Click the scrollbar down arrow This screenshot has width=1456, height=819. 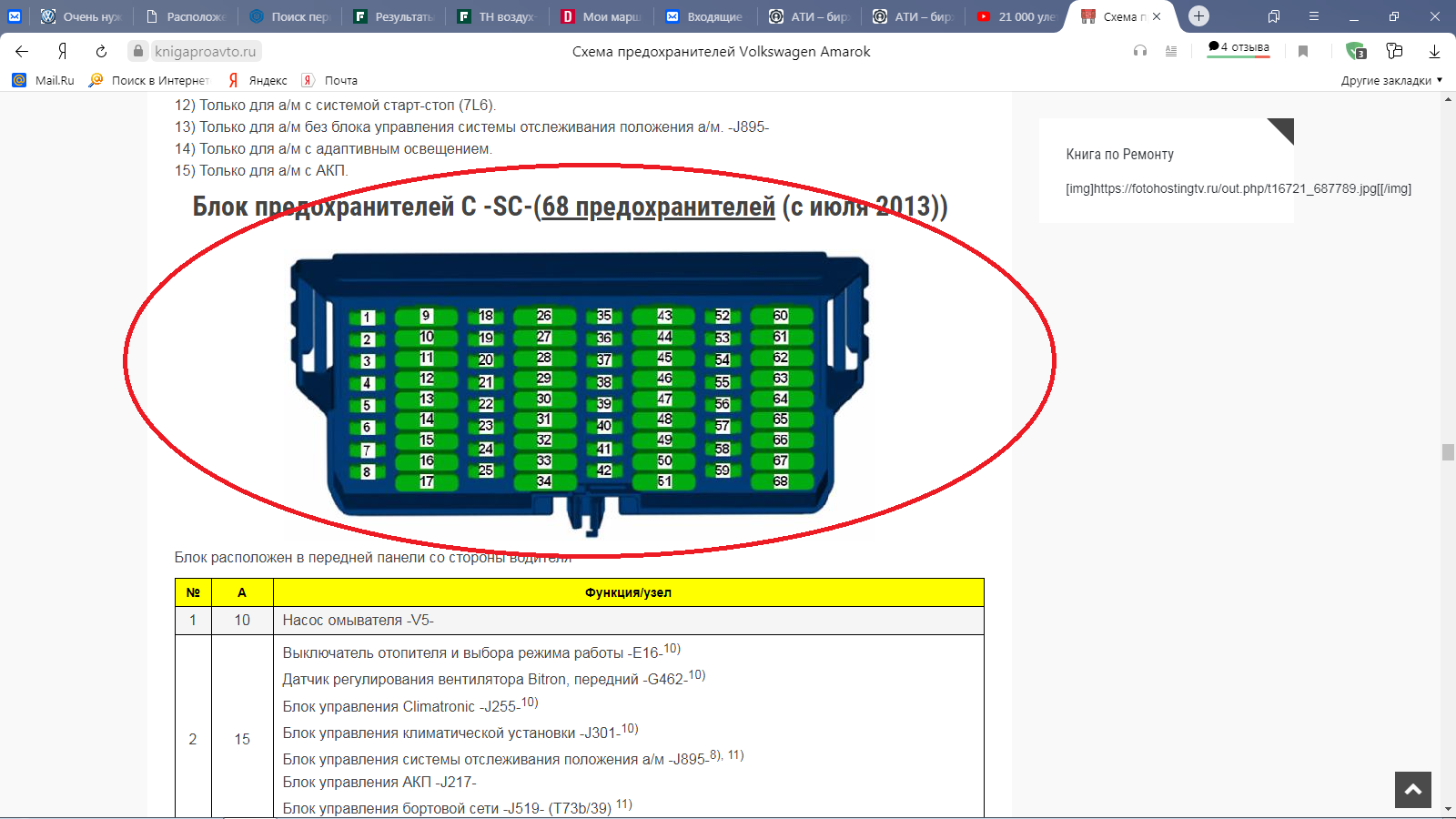click(1448, 808)
